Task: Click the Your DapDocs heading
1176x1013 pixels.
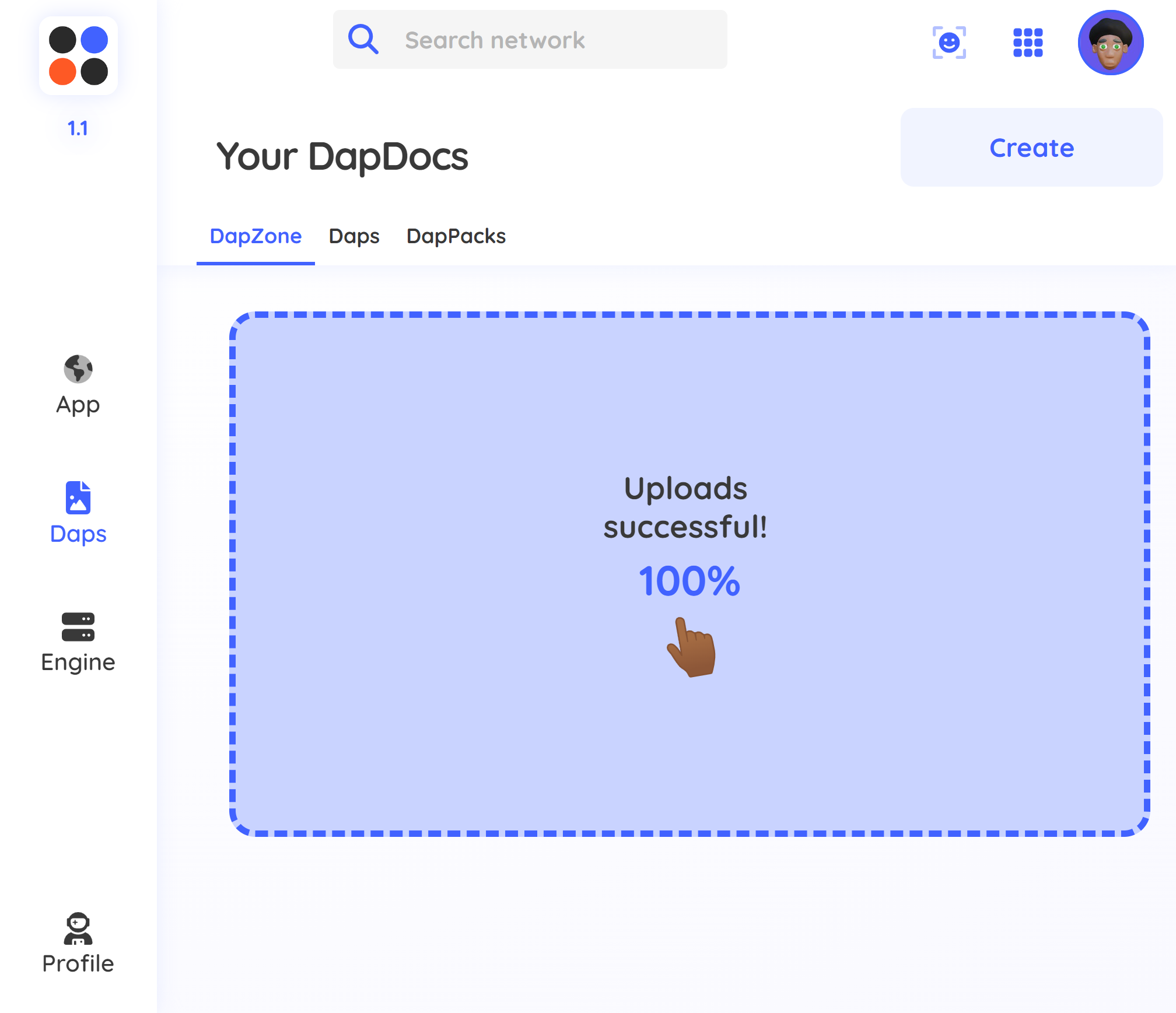Action: (342, 156)
